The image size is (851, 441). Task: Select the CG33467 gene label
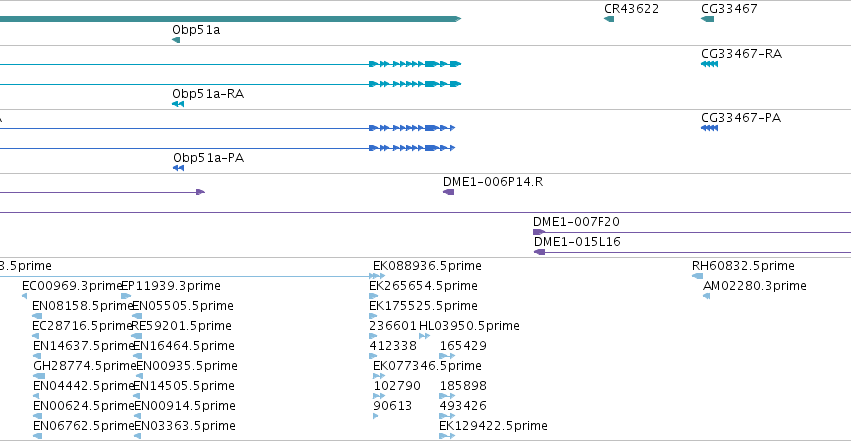729,9
